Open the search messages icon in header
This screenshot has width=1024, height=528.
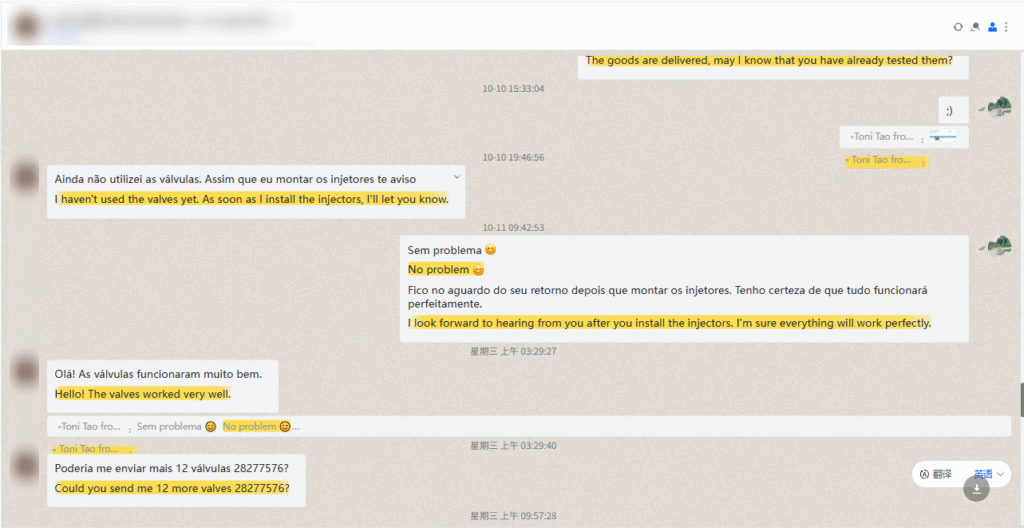(975, 27)
